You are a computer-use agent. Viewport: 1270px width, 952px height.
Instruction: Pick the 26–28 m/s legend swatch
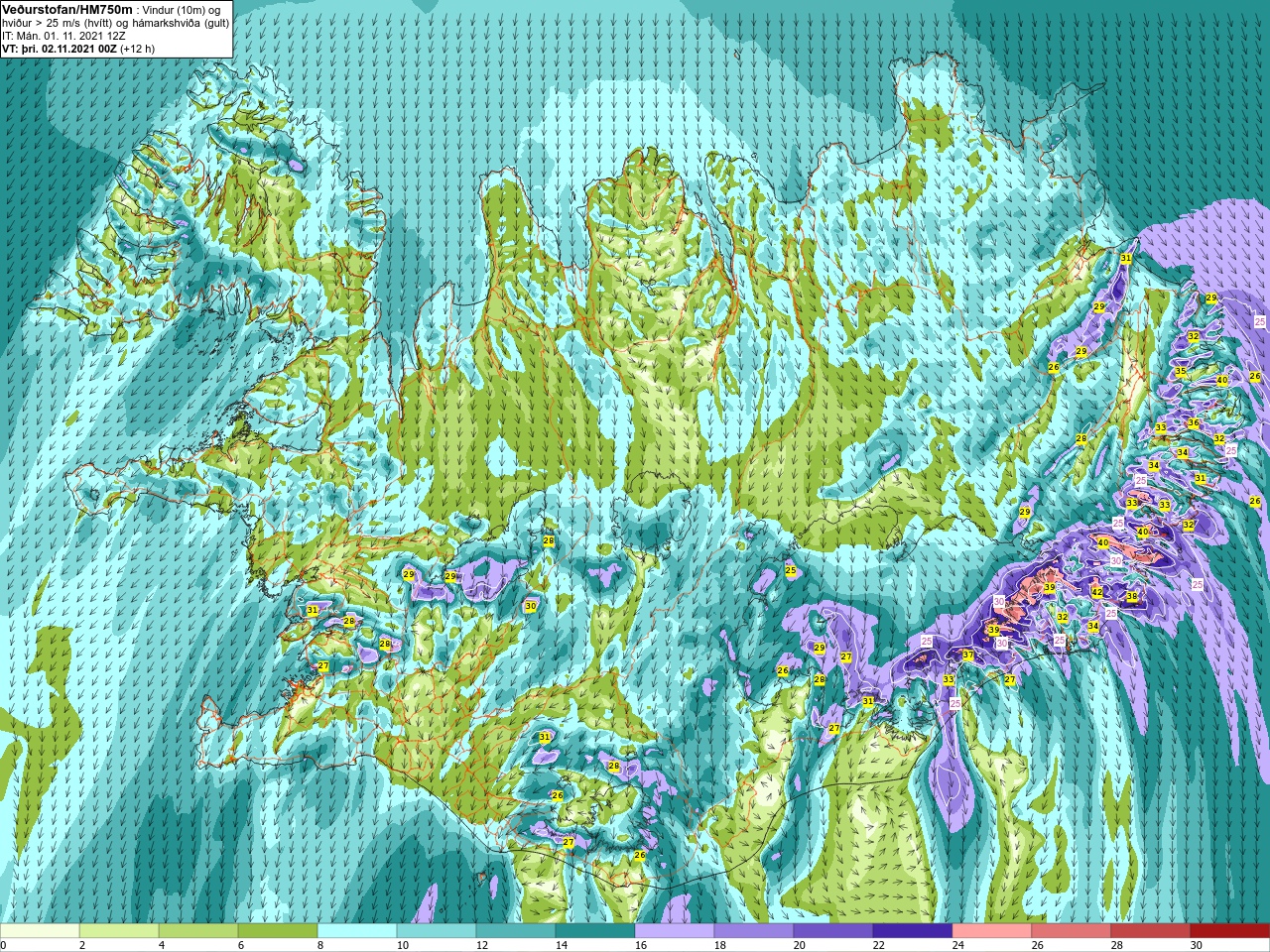coord(1072,931)
